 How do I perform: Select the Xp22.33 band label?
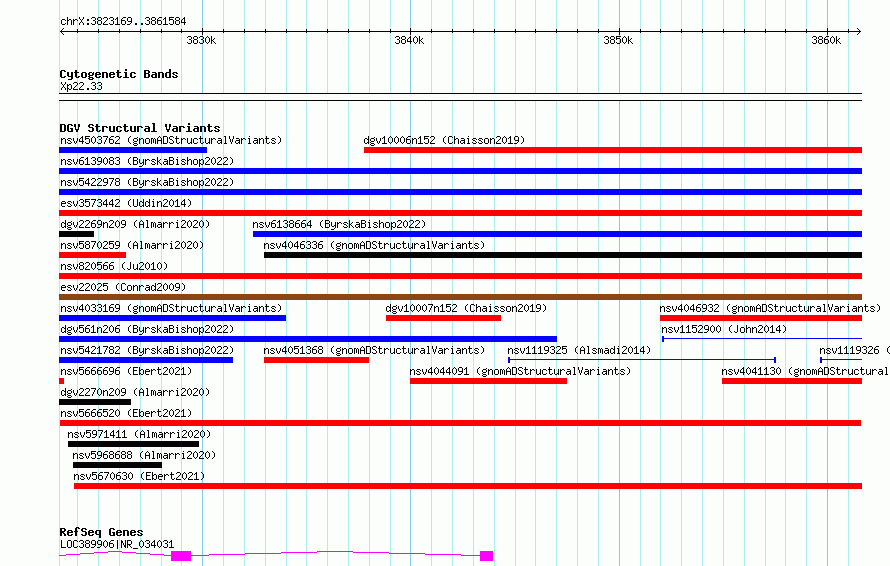pyautogui.click(x=81, y=86)
